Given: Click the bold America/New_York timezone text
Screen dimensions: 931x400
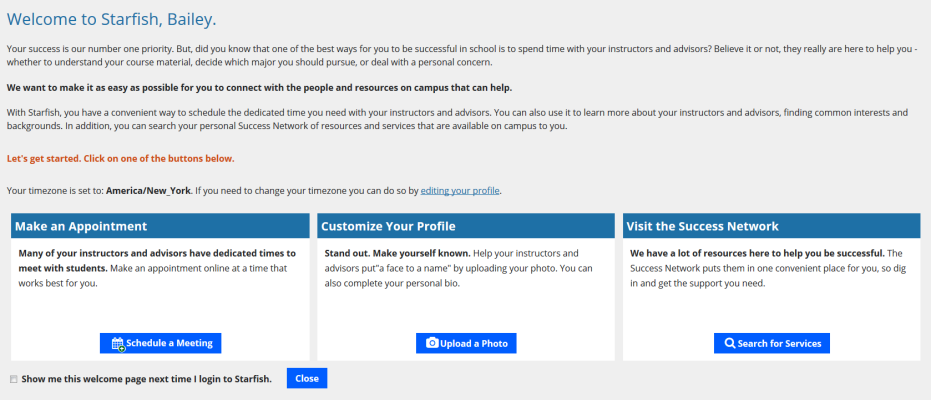Looking at the screenshot, I should [x=148, y=191].
